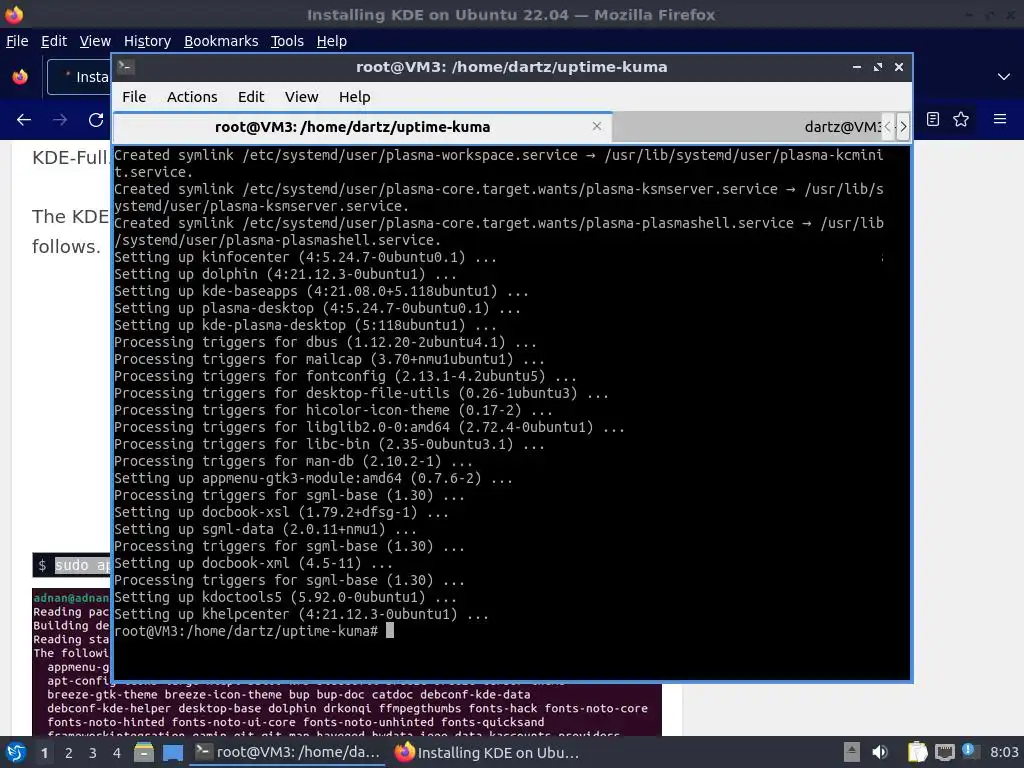This screenshot has width=1024, height=768.
Task: Focus Installing KDE Firefox taskbar button
Action: [x=487, y=752]
